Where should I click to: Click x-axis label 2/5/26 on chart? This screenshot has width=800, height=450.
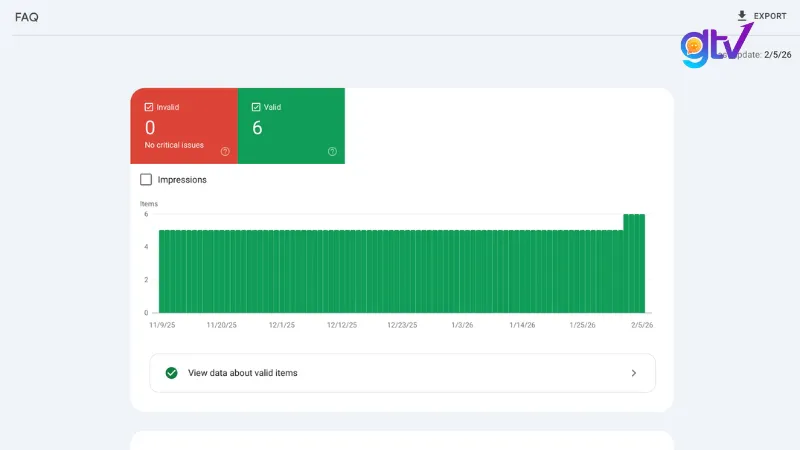(642, 325)
